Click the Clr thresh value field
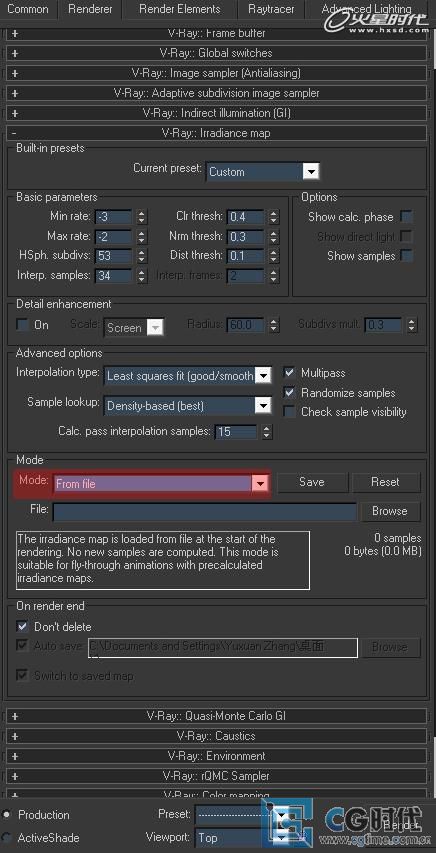This screenshot has width=436, height=853. tap(245, 217)
